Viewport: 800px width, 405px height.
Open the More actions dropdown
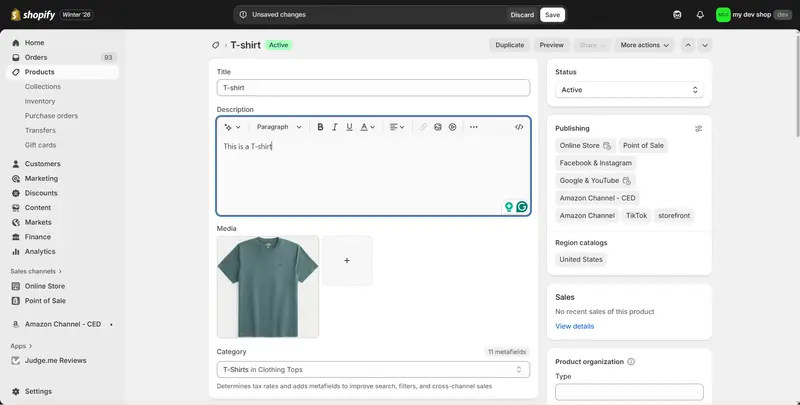pos(644,45)
